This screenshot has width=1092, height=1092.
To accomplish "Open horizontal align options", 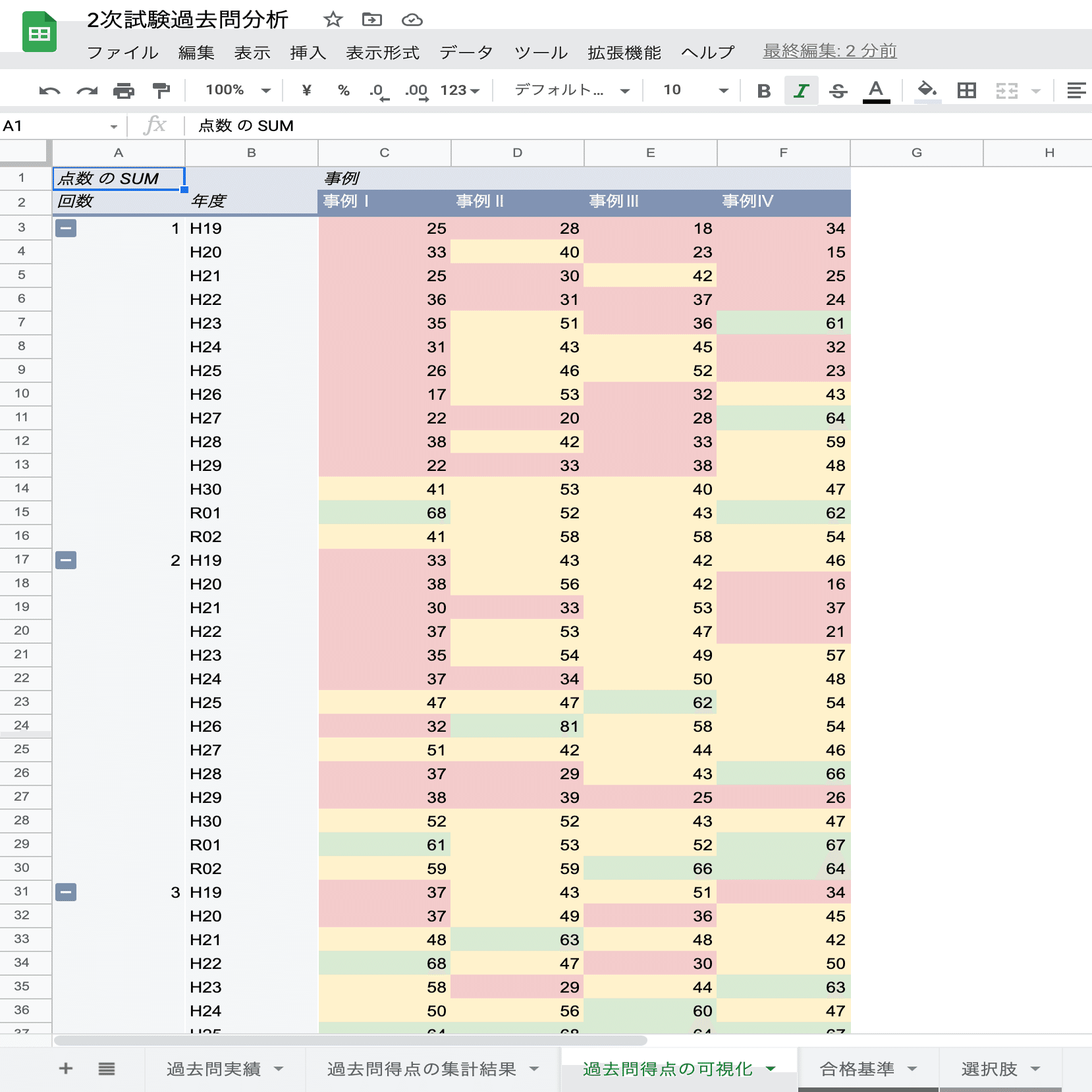I will tap(1076, 90).
